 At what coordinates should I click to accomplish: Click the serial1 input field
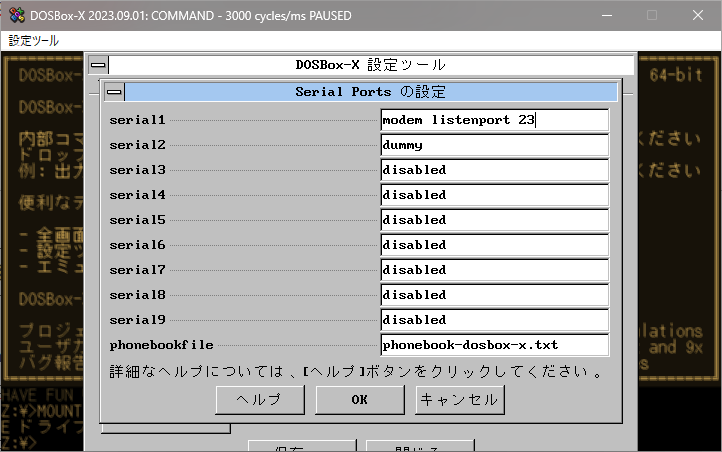[495, 120]
